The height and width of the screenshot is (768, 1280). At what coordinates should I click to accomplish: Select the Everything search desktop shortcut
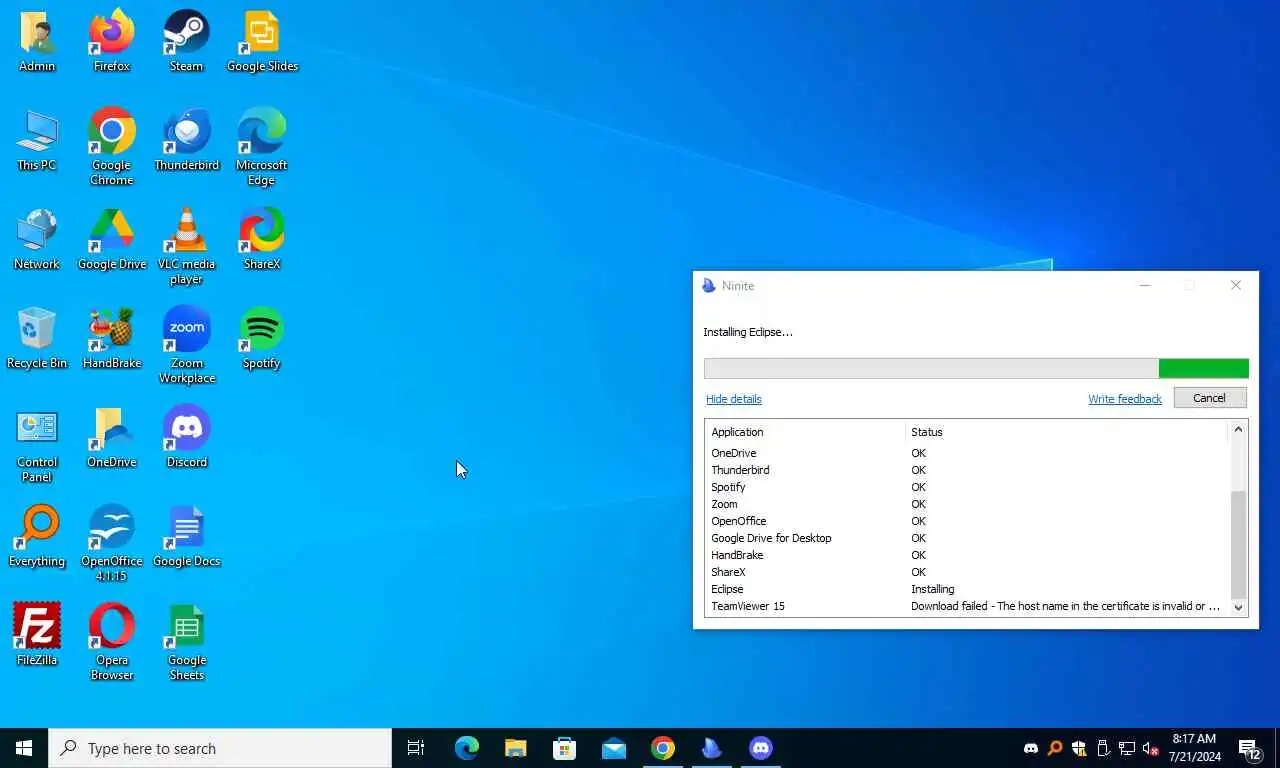click(37, 537)
